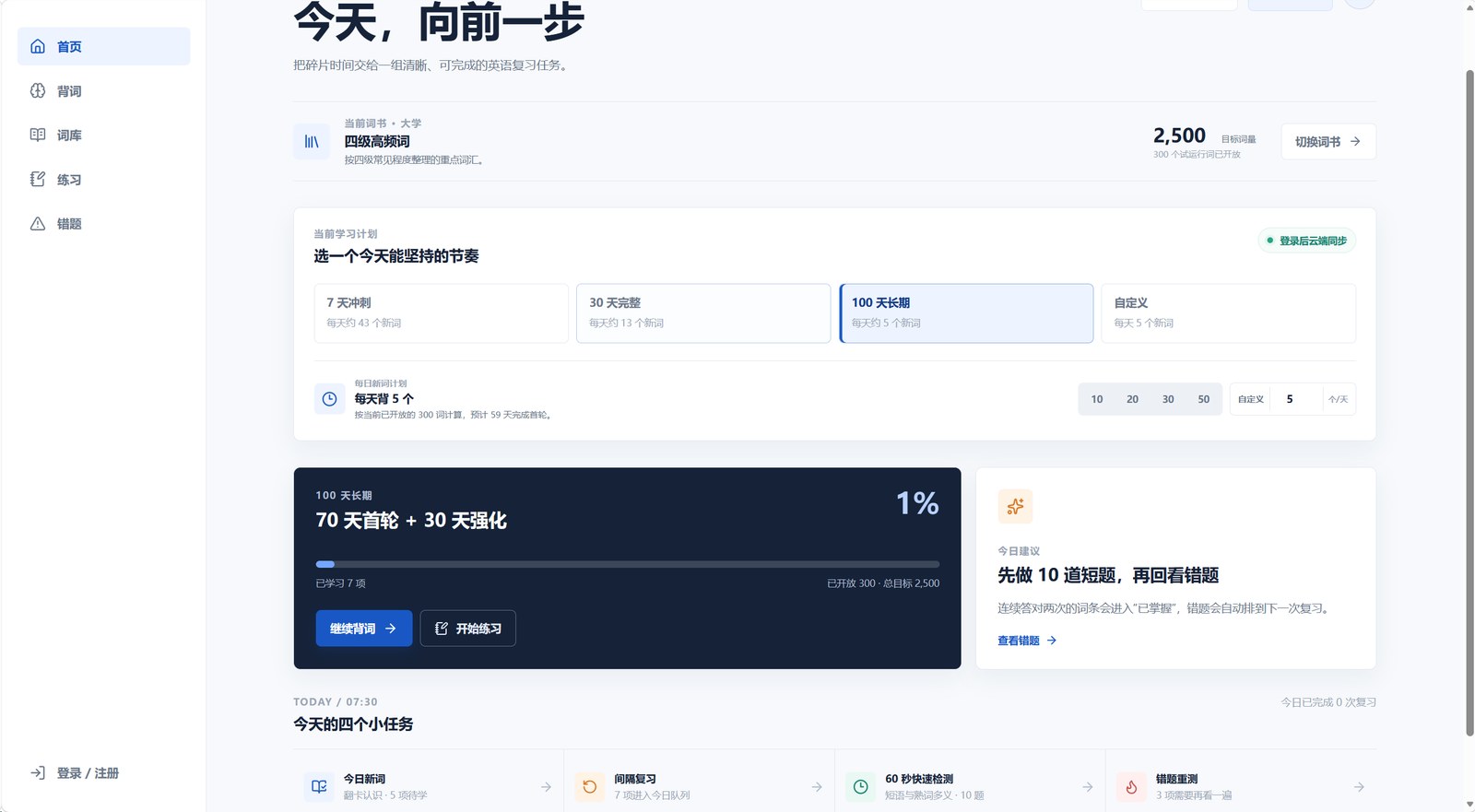
Task: Open the 登录 / 注册 sidebar link
Action: 104,772
